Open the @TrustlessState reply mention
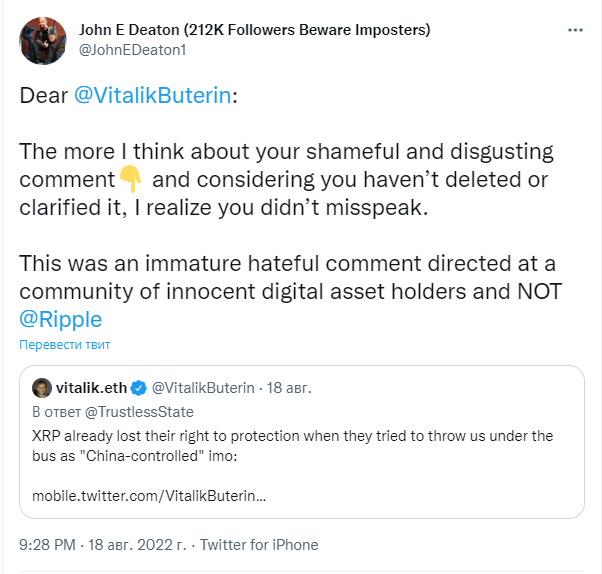The width and height of the screenshot is (602, 574). 139,412
